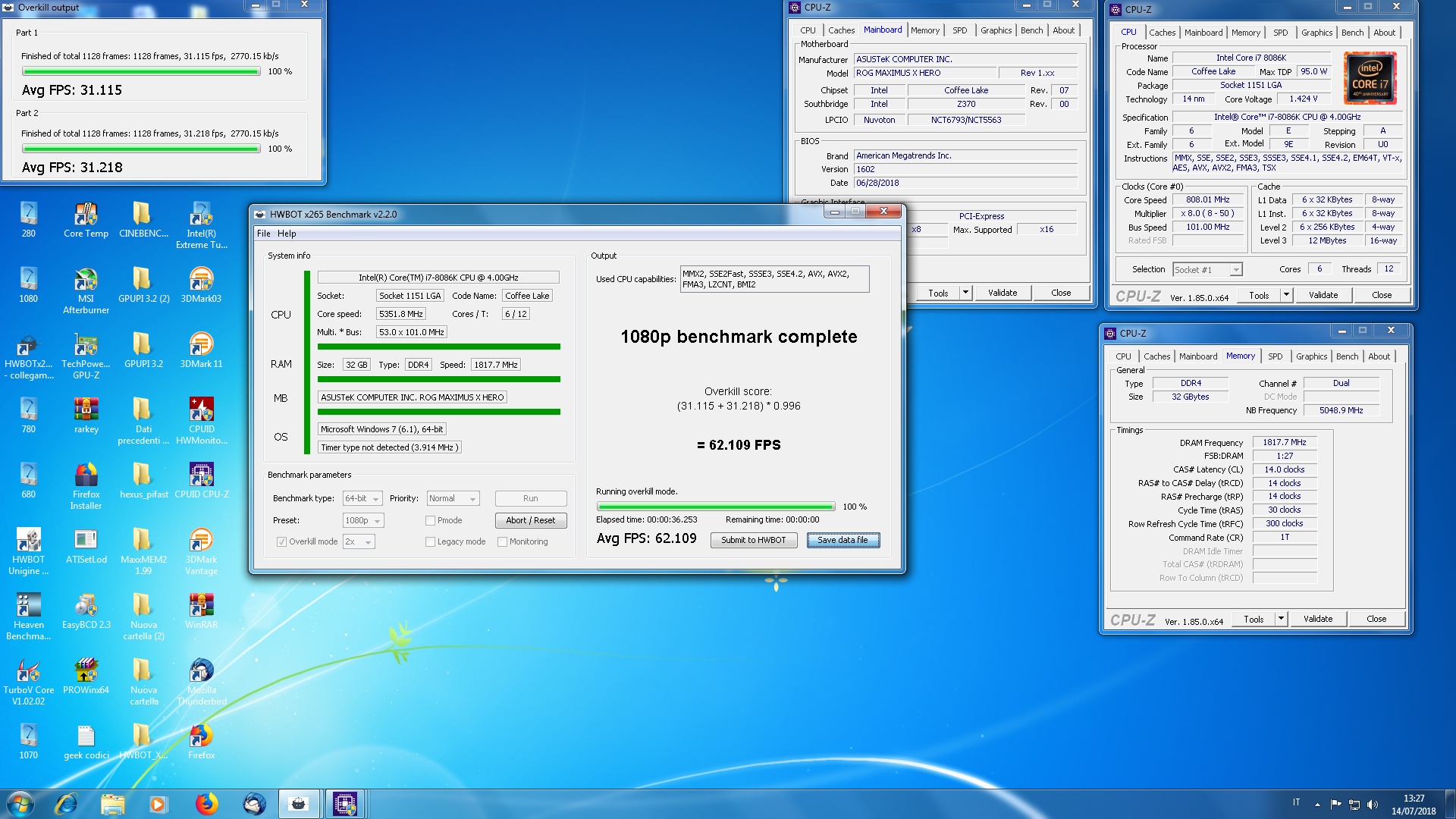The image size is (1456, 819).
Task: Click the IT language indicator in taskbar
Action: click(x=1296, y=803)
